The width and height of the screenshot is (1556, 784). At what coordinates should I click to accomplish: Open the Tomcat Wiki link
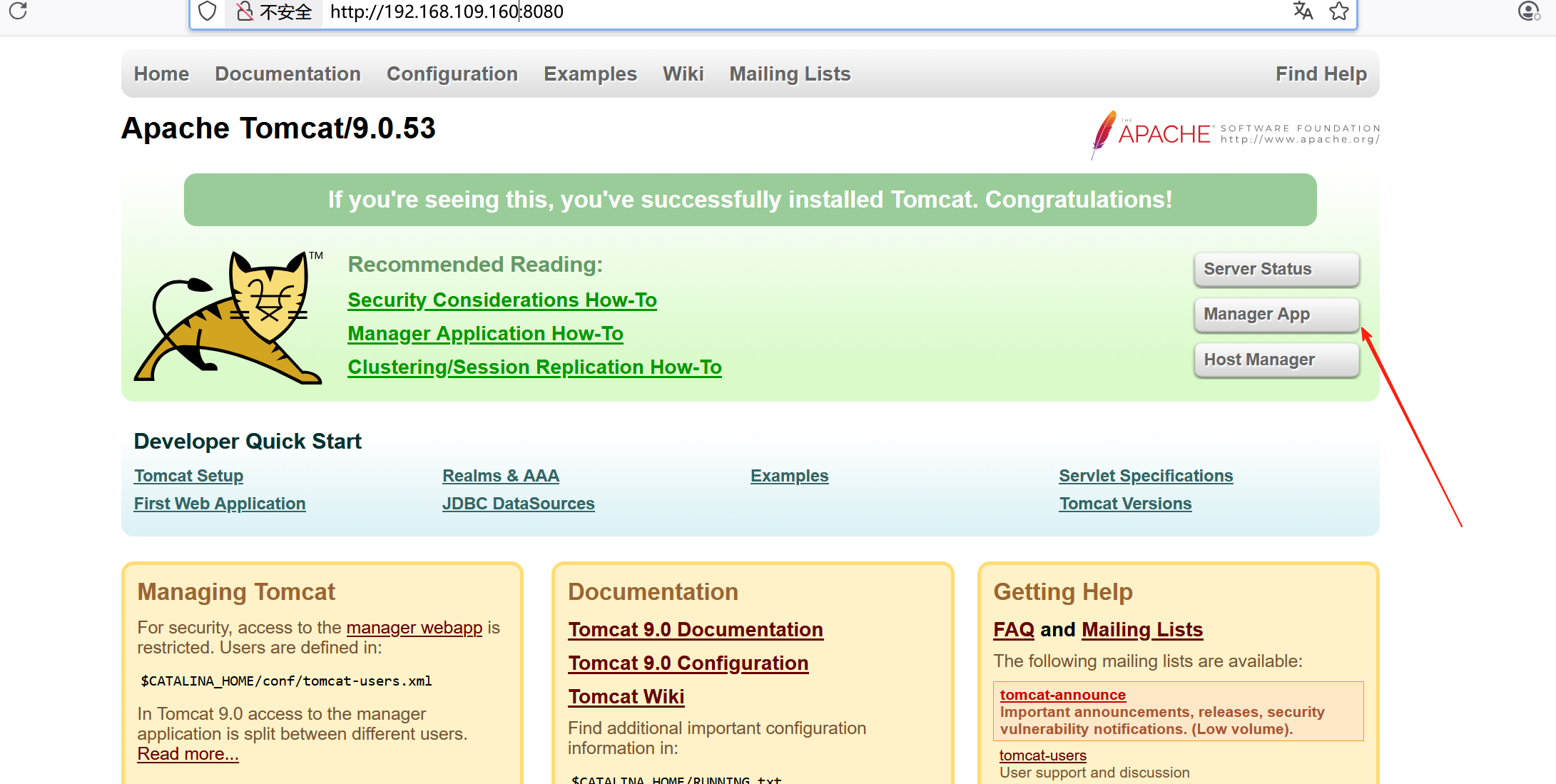pyautogui.click(x=626, y=697)
